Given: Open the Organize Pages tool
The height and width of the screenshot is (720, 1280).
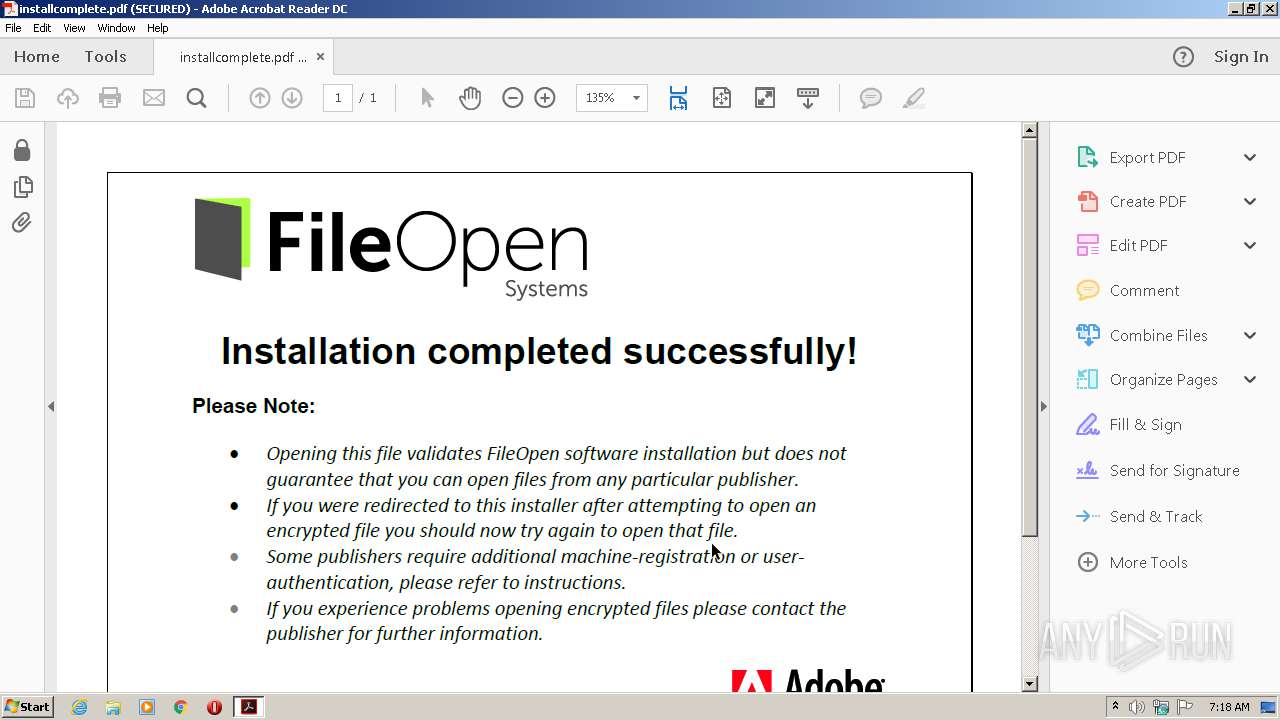Looking at the screenshot, I should [1164, 379].
